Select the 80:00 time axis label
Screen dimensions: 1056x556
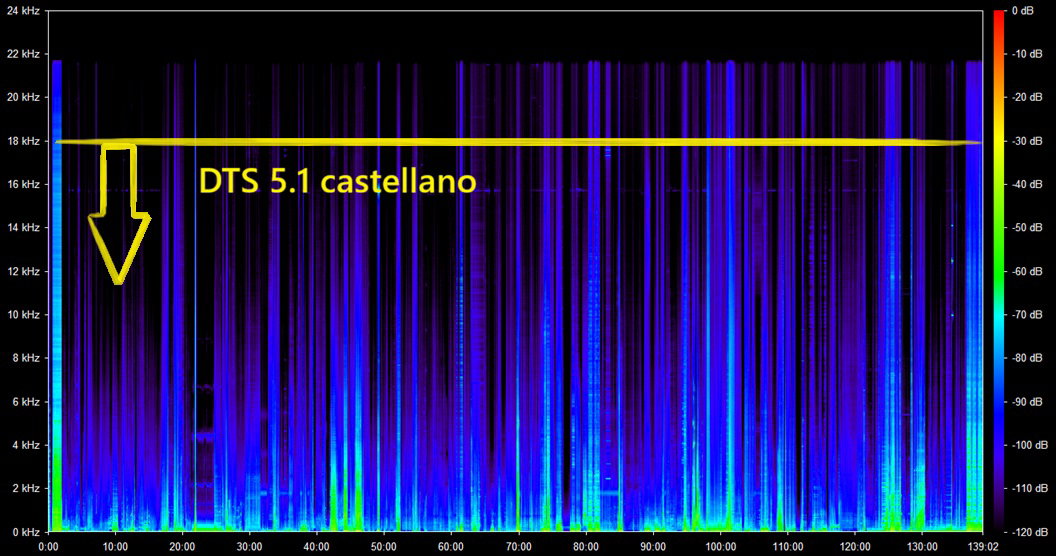[586, 547]
